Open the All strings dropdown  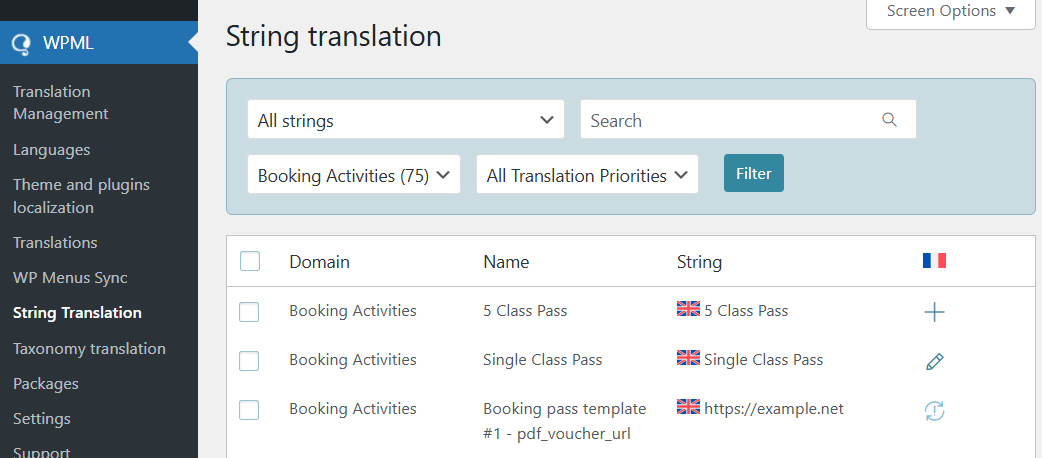pos(406,120)
